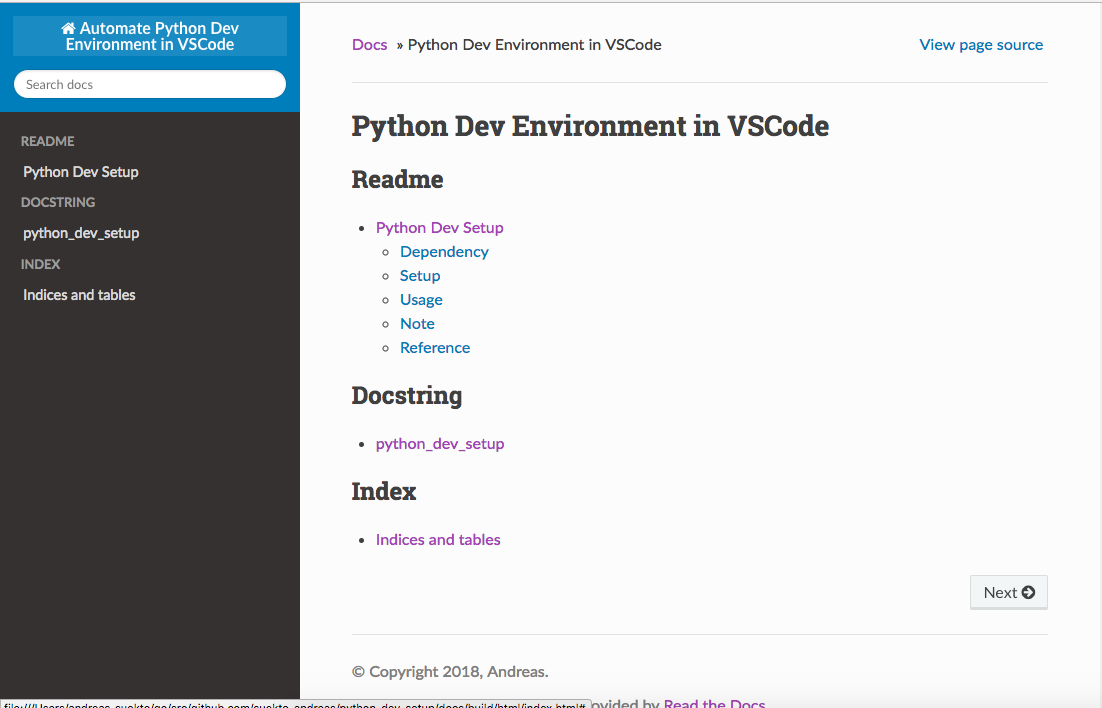Open the Read the Docs link in footer

tap(714, 703)
